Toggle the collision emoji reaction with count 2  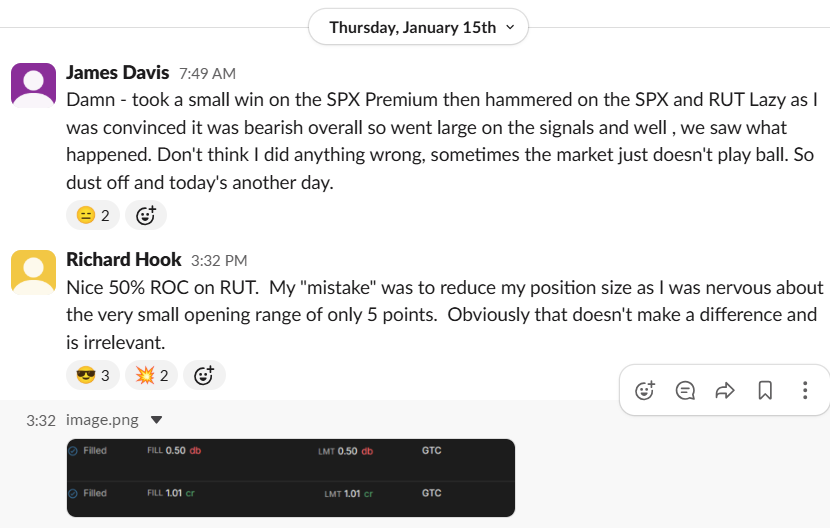[151, 375]
